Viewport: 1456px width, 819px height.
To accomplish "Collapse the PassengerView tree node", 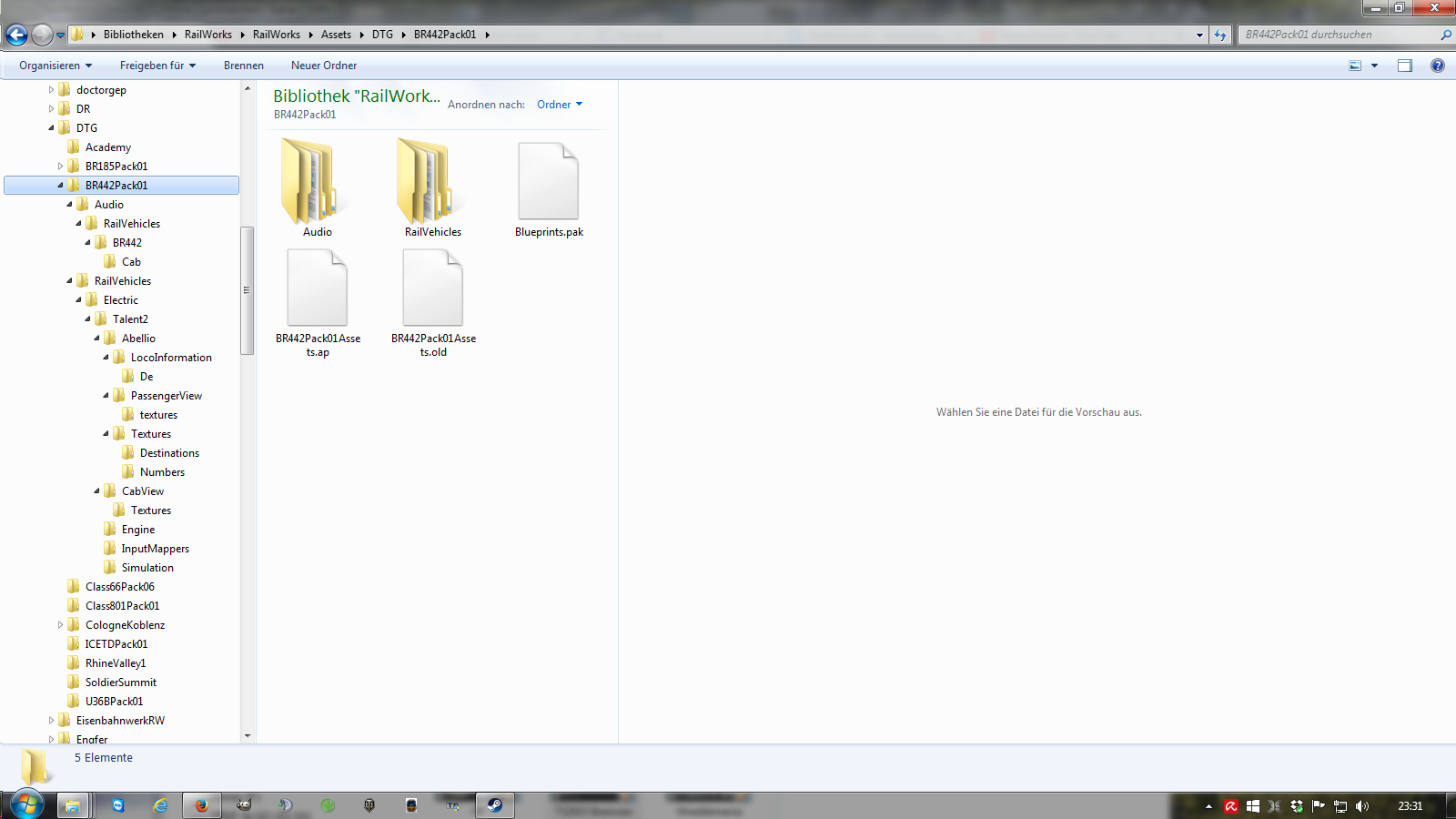I will (106, 396).
